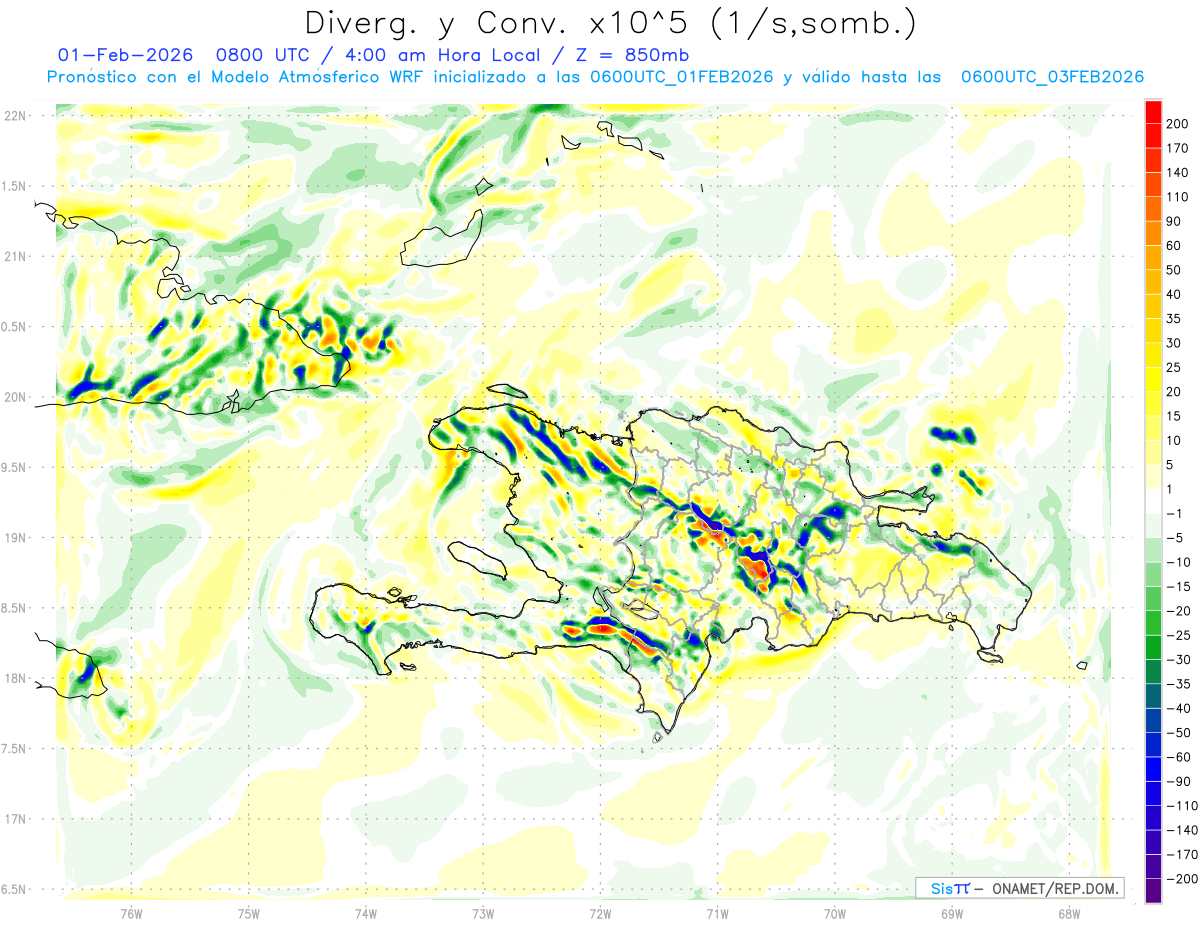This screenshot has height=927, width=1200.
Task: Click the legend value -25
Action: 1178,635
